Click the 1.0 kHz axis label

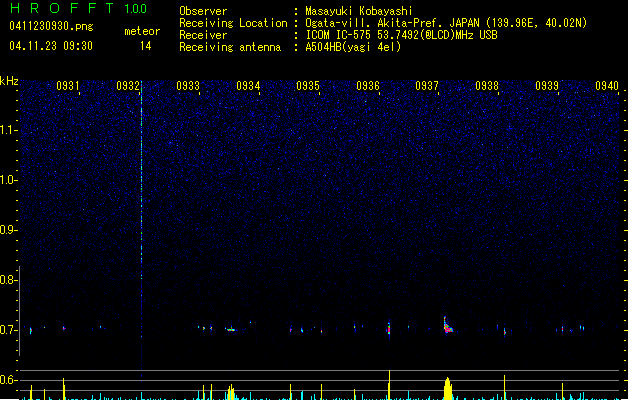(8, 180)
